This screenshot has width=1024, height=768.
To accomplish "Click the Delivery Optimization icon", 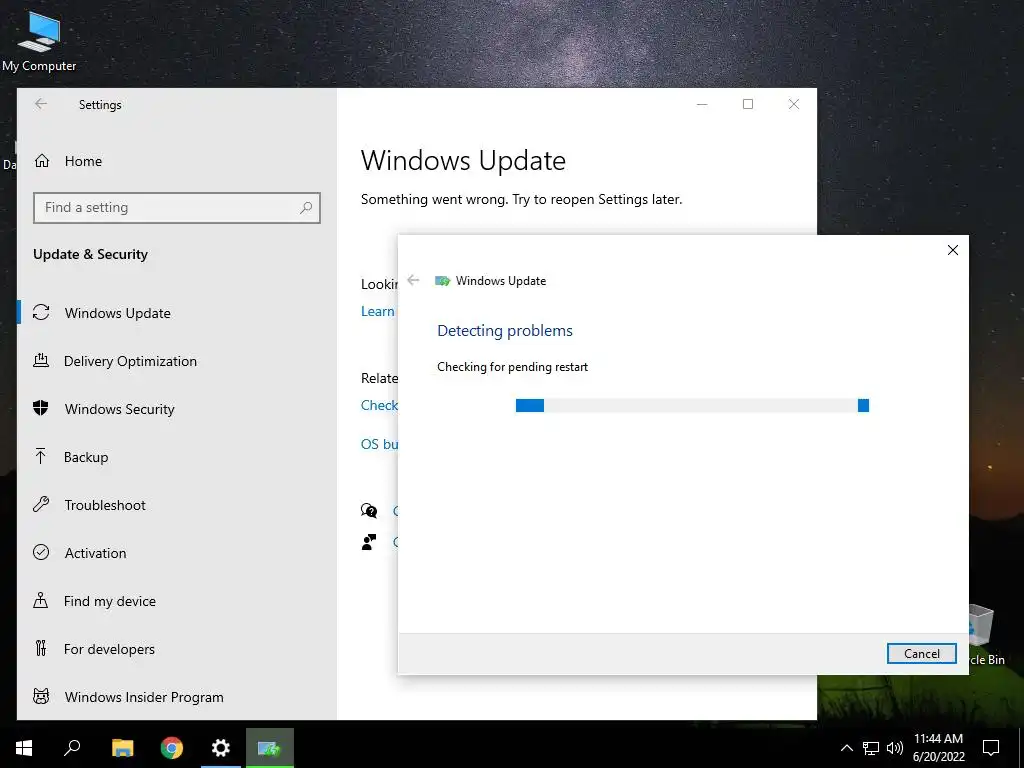I will [x=41, y=360].
